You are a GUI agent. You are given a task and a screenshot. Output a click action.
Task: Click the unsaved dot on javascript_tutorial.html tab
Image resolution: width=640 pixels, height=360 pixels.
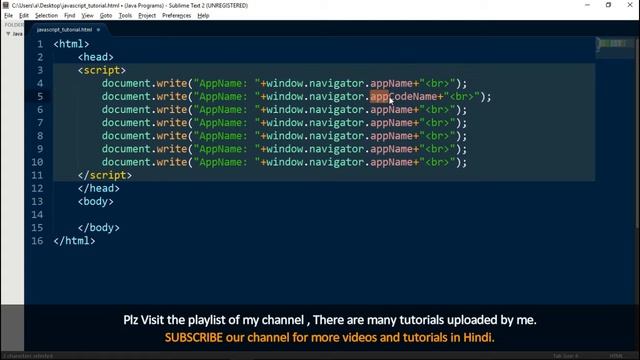(x=98, y=30)
